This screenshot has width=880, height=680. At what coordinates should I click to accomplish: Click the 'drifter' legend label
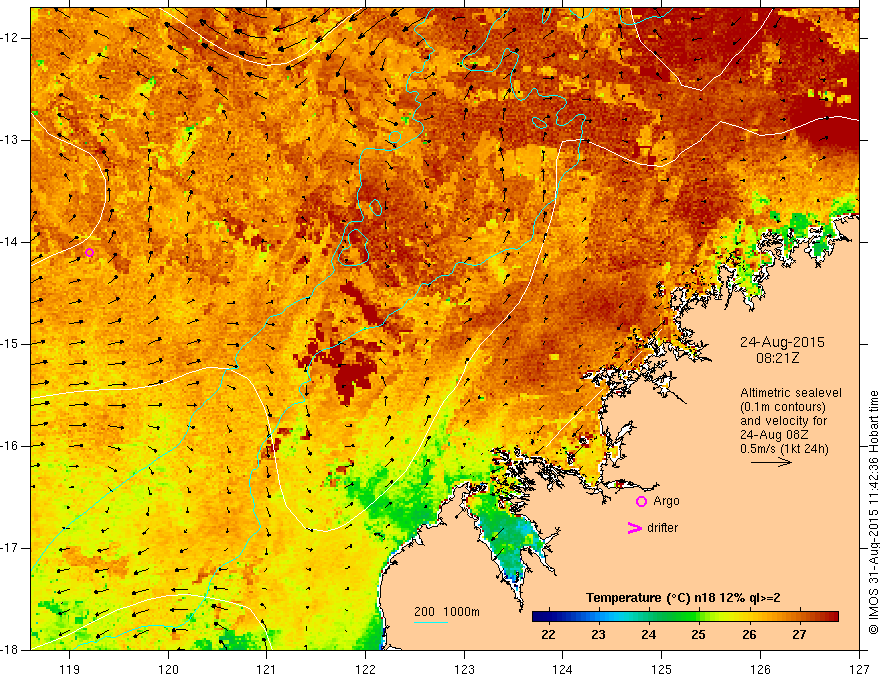662,528
